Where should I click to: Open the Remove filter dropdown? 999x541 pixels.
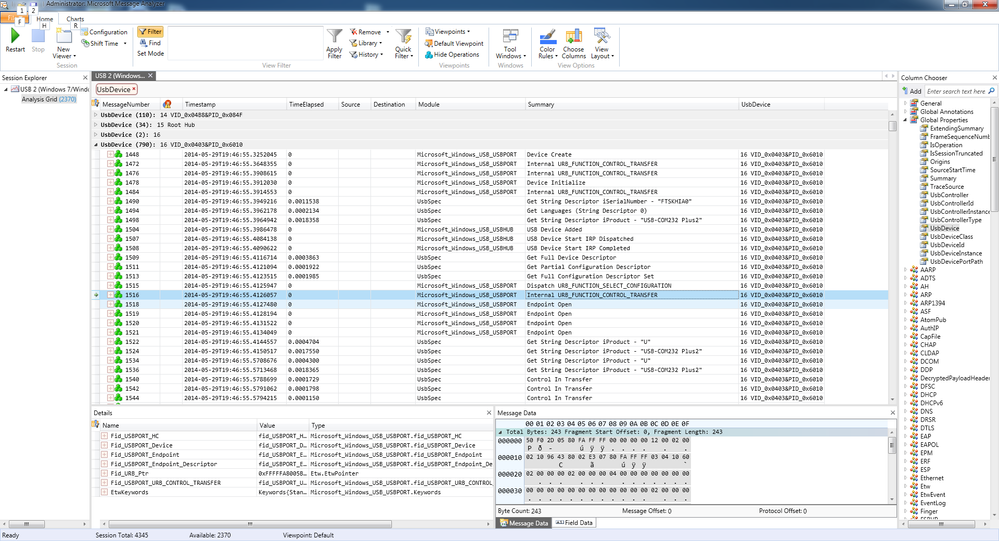tap(369, 32)
